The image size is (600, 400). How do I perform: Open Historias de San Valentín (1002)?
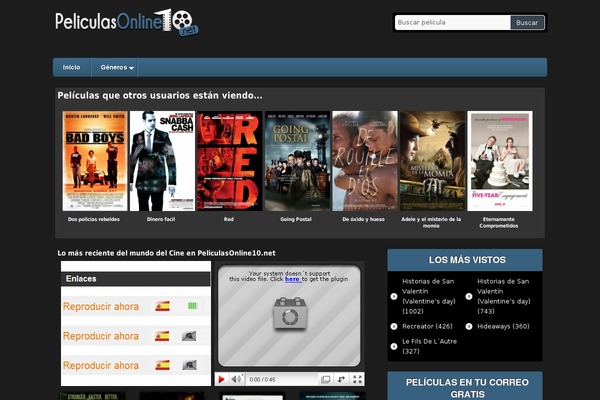pos(429,296)
